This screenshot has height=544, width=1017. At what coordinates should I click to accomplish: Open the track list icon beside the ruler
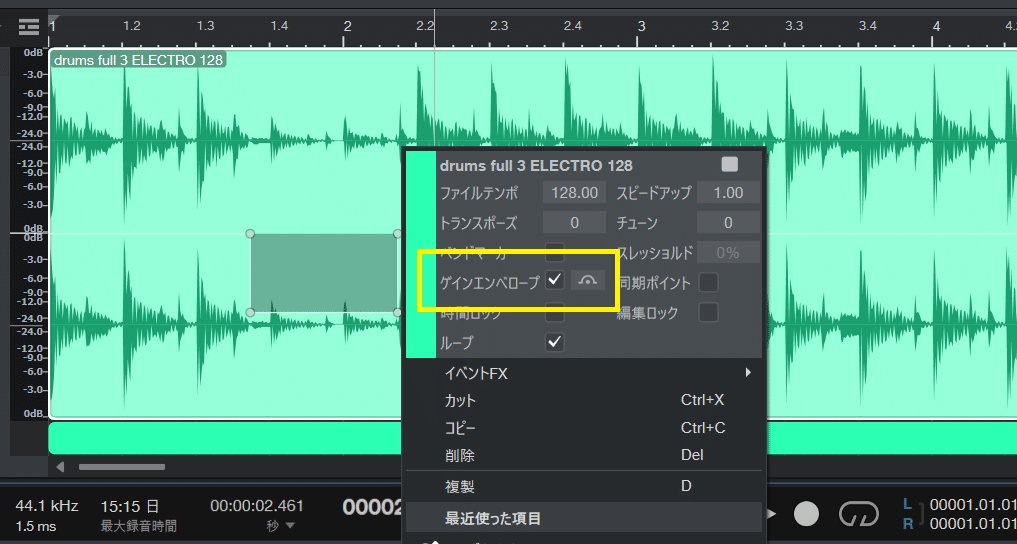pos(29,27)
